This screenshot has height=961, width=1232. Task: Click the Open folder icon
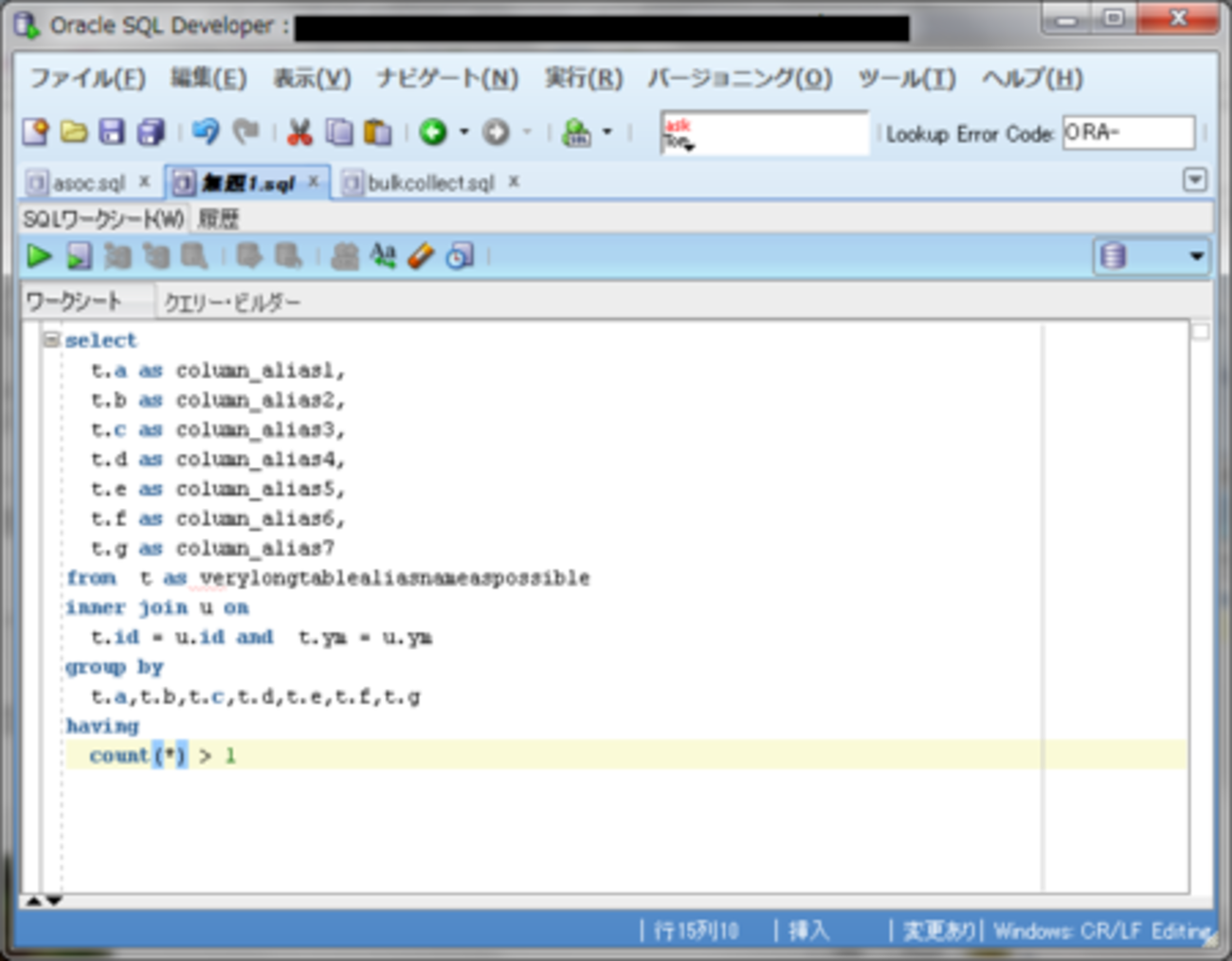point(73,132)
